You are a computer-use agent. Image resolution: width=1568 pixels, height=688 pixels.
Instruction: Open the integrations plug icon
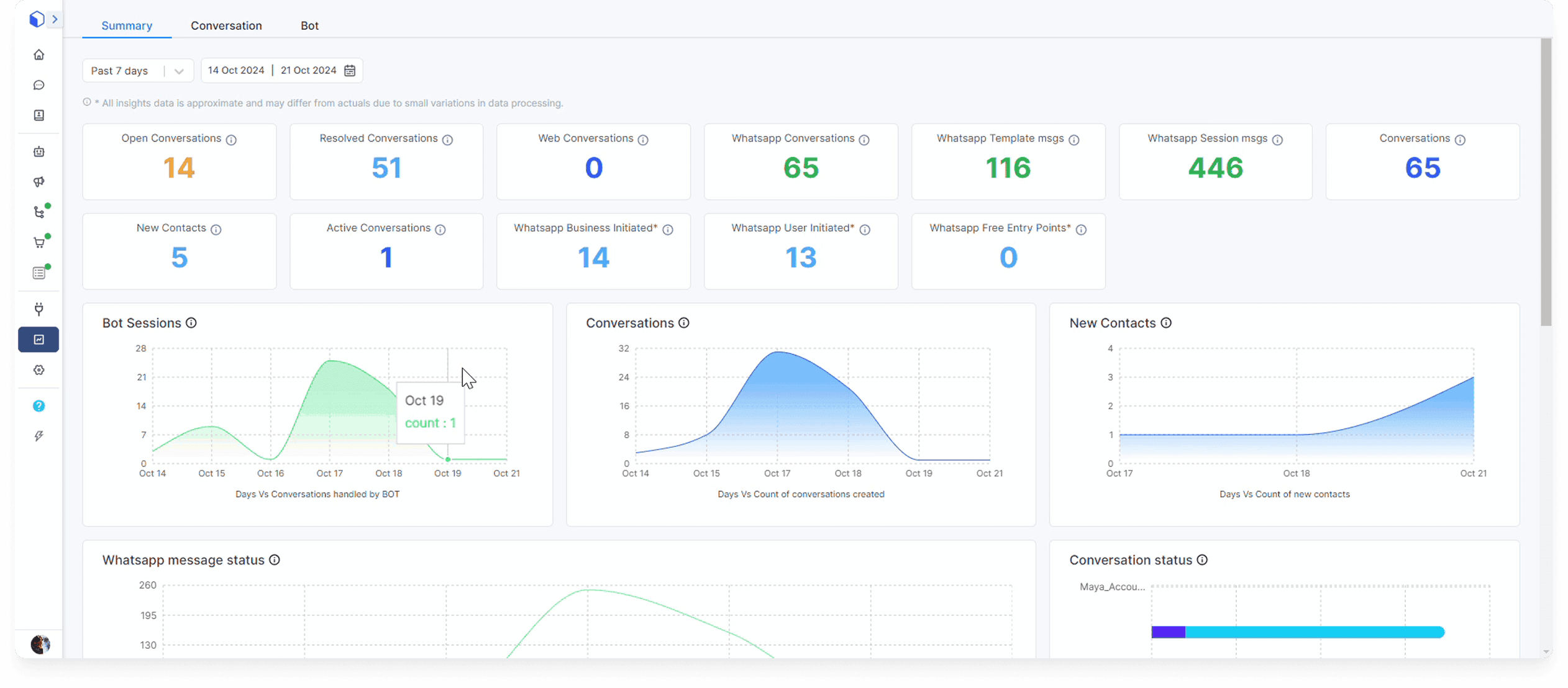pos(39,309)
